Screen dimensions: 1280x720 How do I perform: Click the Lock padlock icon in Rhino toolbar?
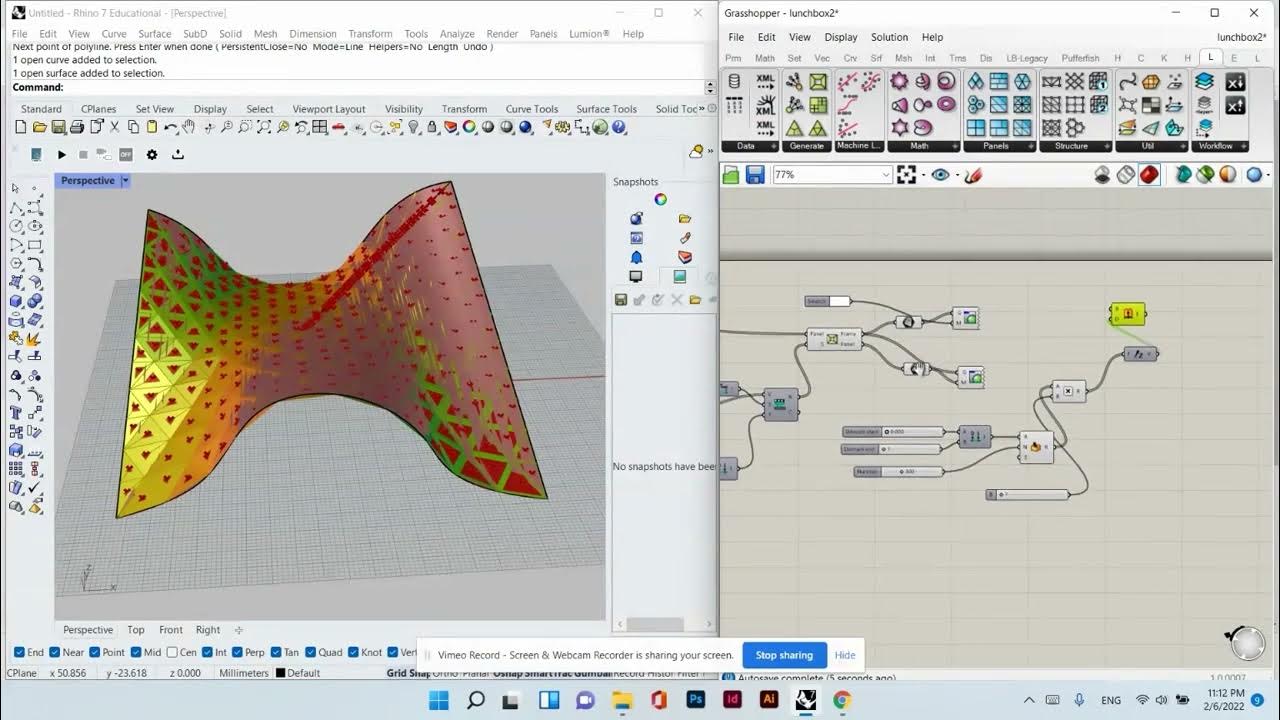coord(432,127)
